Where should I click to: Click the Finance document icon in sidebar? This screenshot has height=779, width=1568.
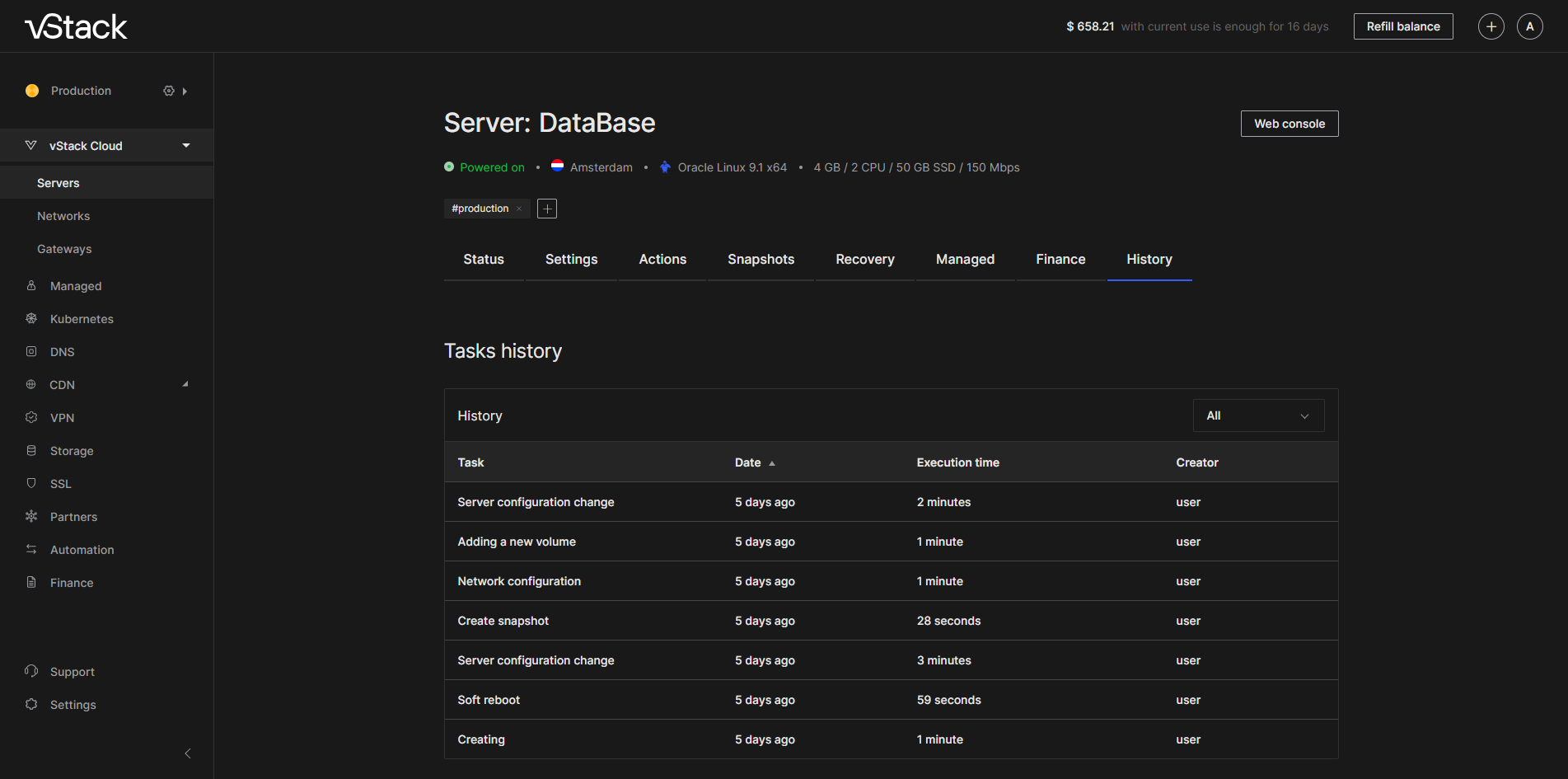(31, 582)
